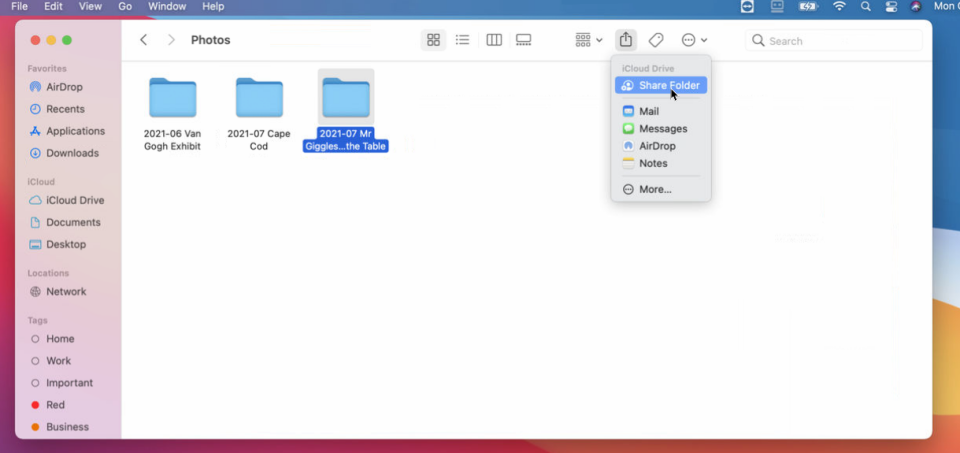Open Spotlight search in the menu bar
960x453 pixels.
[865, 7]
